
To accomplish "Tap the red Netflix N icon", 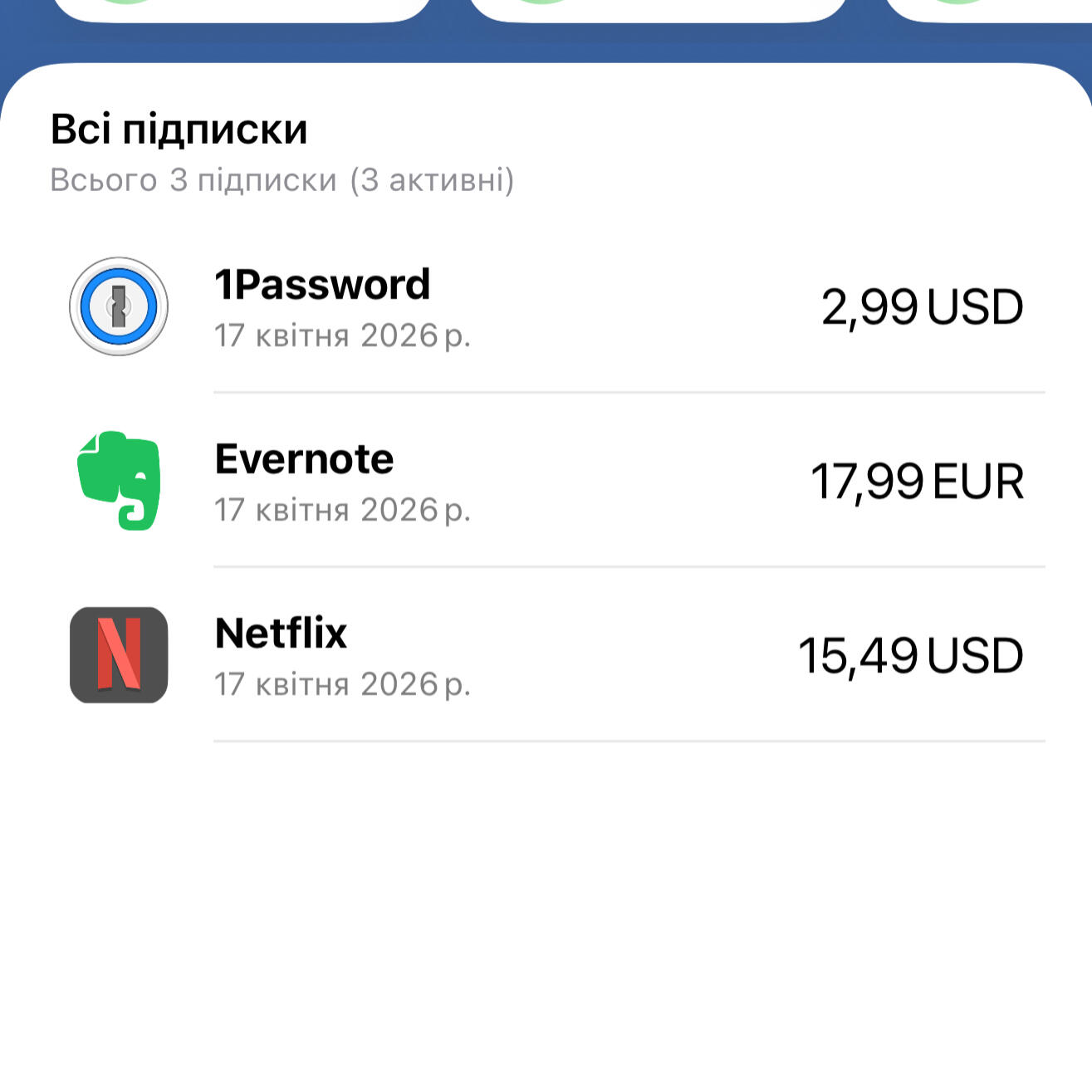I will pyautogui.click(x=119, y=654).
